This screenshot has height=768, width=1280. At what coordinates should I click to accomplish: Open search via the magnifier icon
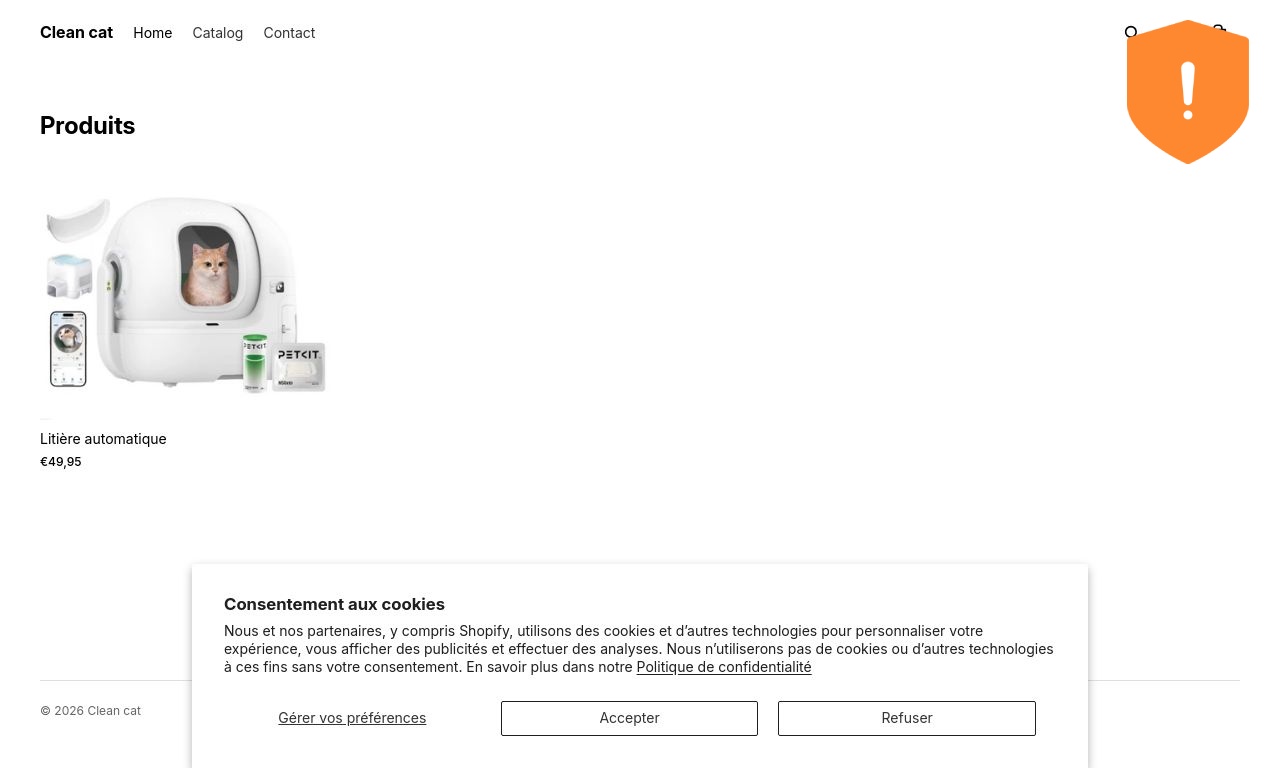tap(1131, 33)
